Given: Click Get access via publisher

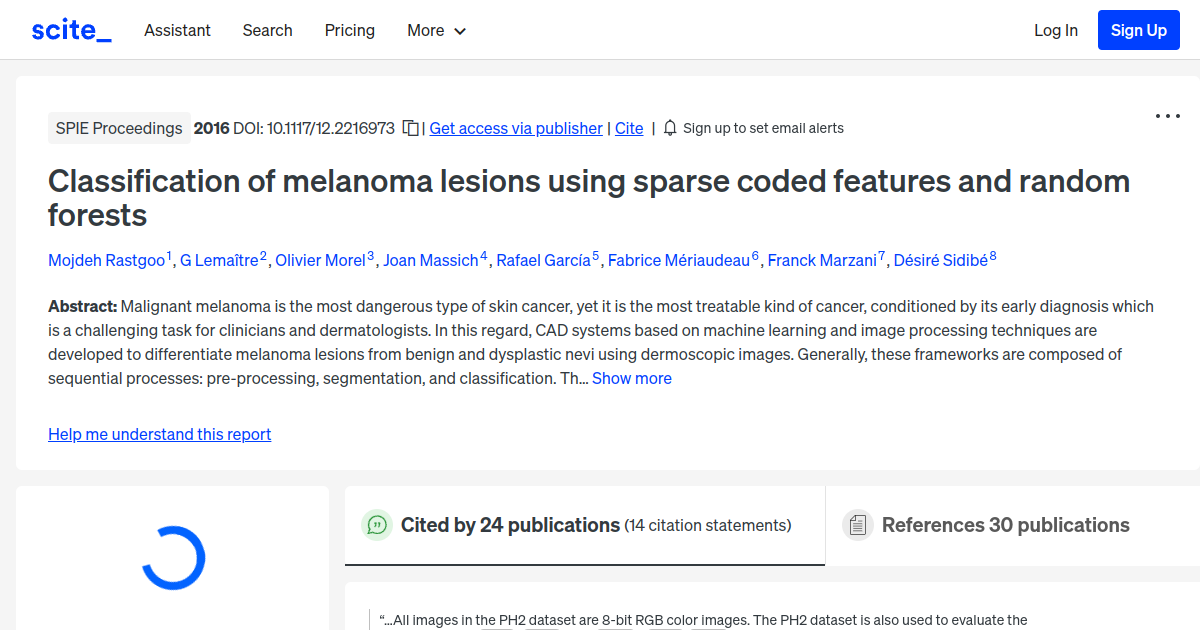Looking at the screenshot, I should 515,128.
